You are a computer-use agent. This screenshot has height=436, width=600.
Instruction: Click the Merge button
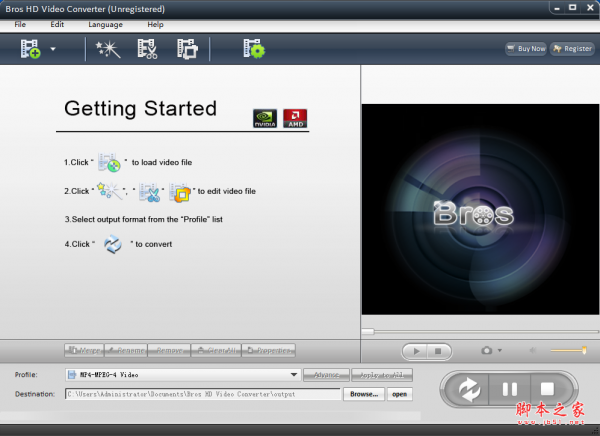(84, 350)
